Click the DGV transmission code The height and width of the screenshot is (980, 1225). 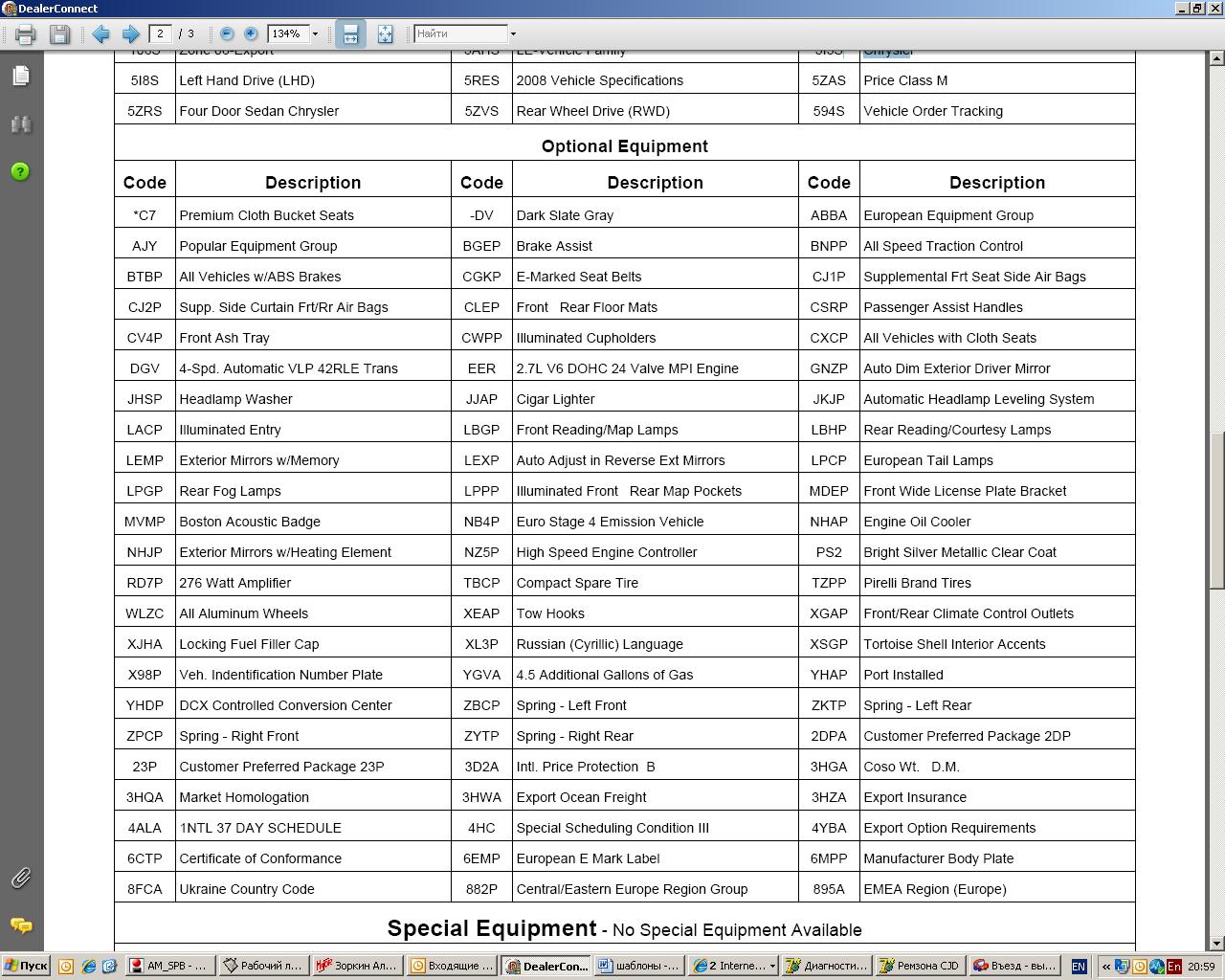point(145,368)
